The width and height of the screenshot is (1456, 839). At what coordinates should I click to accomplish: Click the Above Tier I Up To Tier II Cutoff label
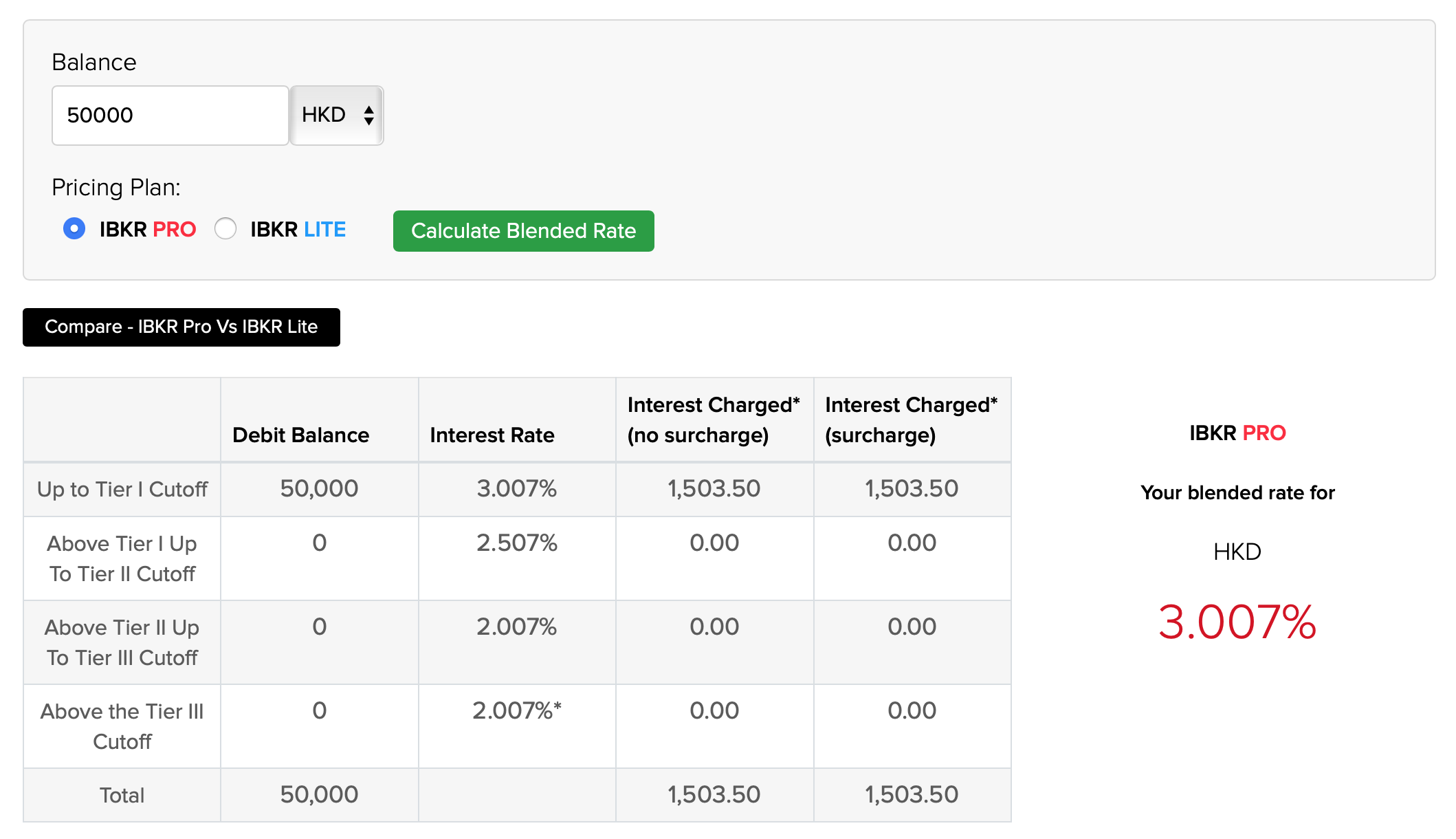click(122, 558)
